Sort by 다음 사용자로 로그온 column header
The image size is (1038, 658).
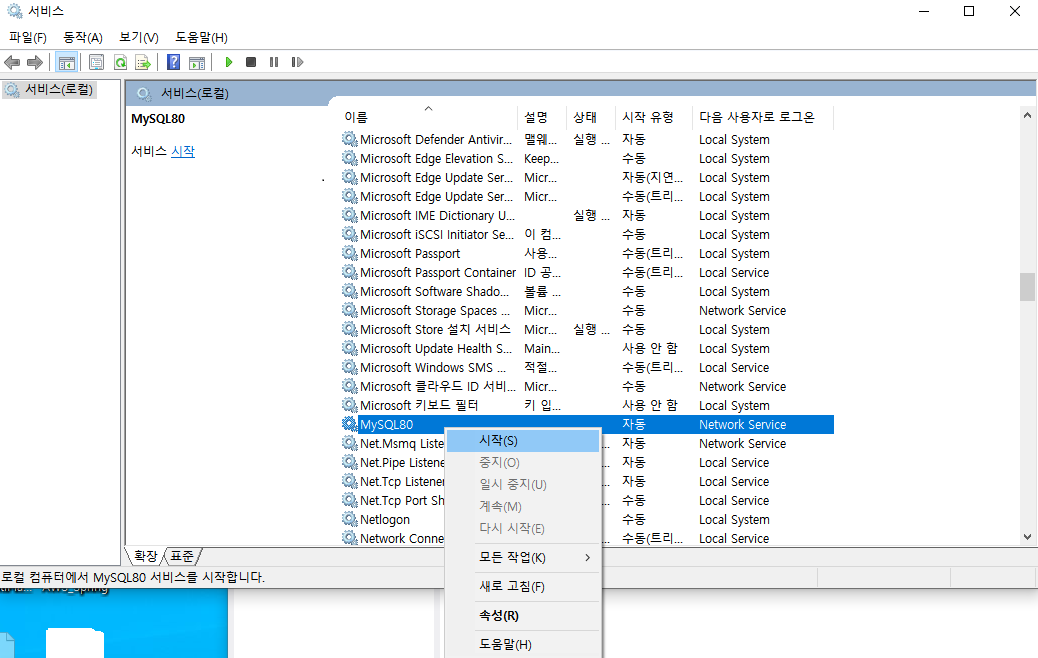click(x=762, y=117)
